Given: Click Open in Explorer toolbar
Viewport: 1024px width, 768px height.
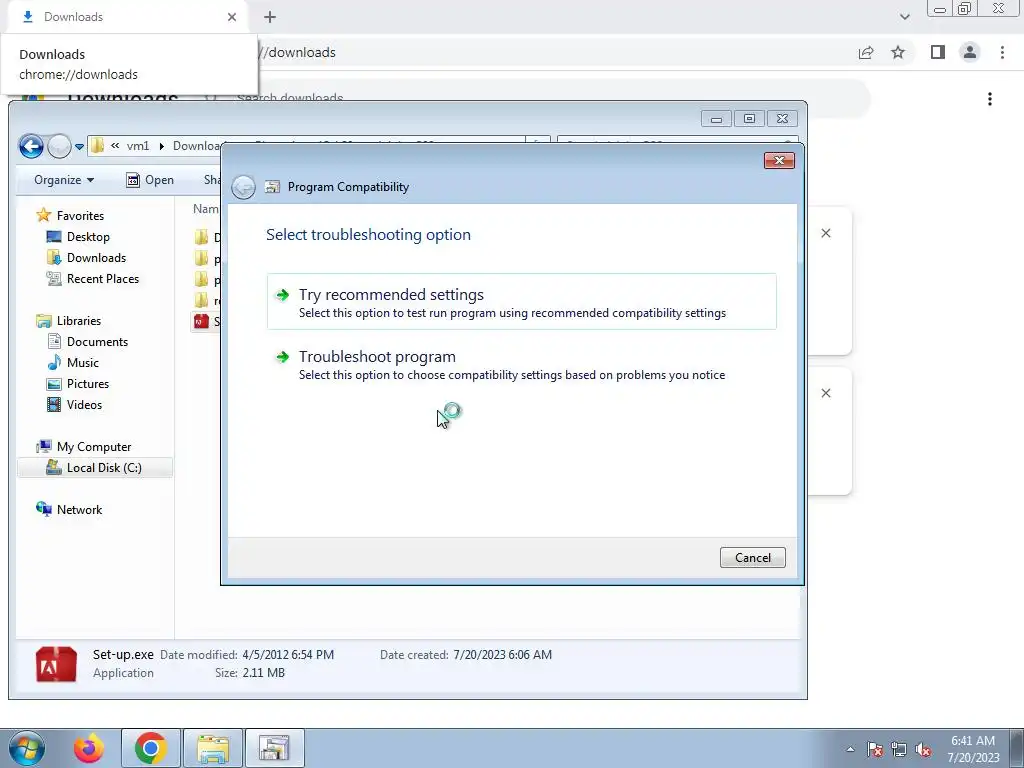Looking at the screenshot, I should pos(150,180).
